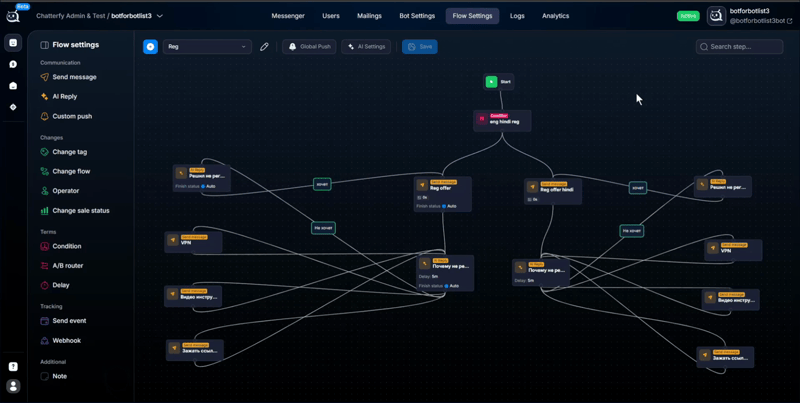Select the A/B router item

tap(62, 266)
